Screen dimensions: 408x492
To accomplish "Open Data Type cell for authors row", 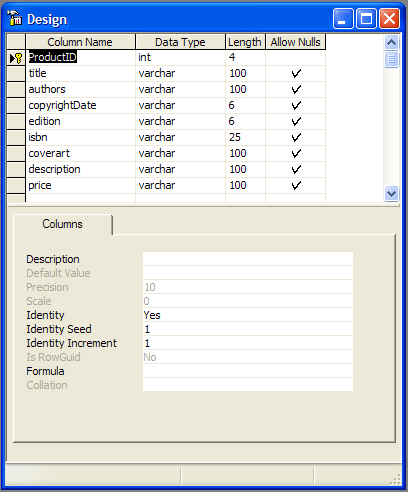I will [x=180, y=89].
